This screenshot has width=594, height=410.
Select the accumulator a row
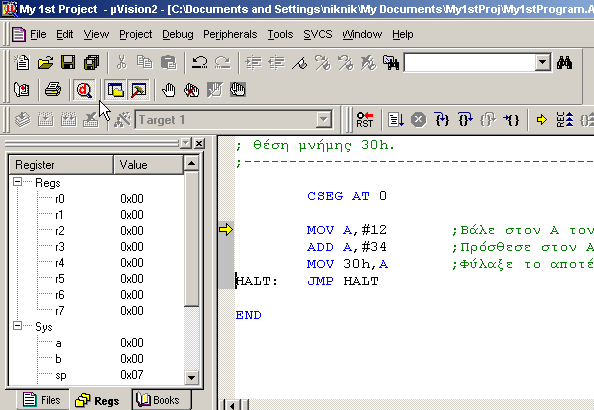[97, 343]
